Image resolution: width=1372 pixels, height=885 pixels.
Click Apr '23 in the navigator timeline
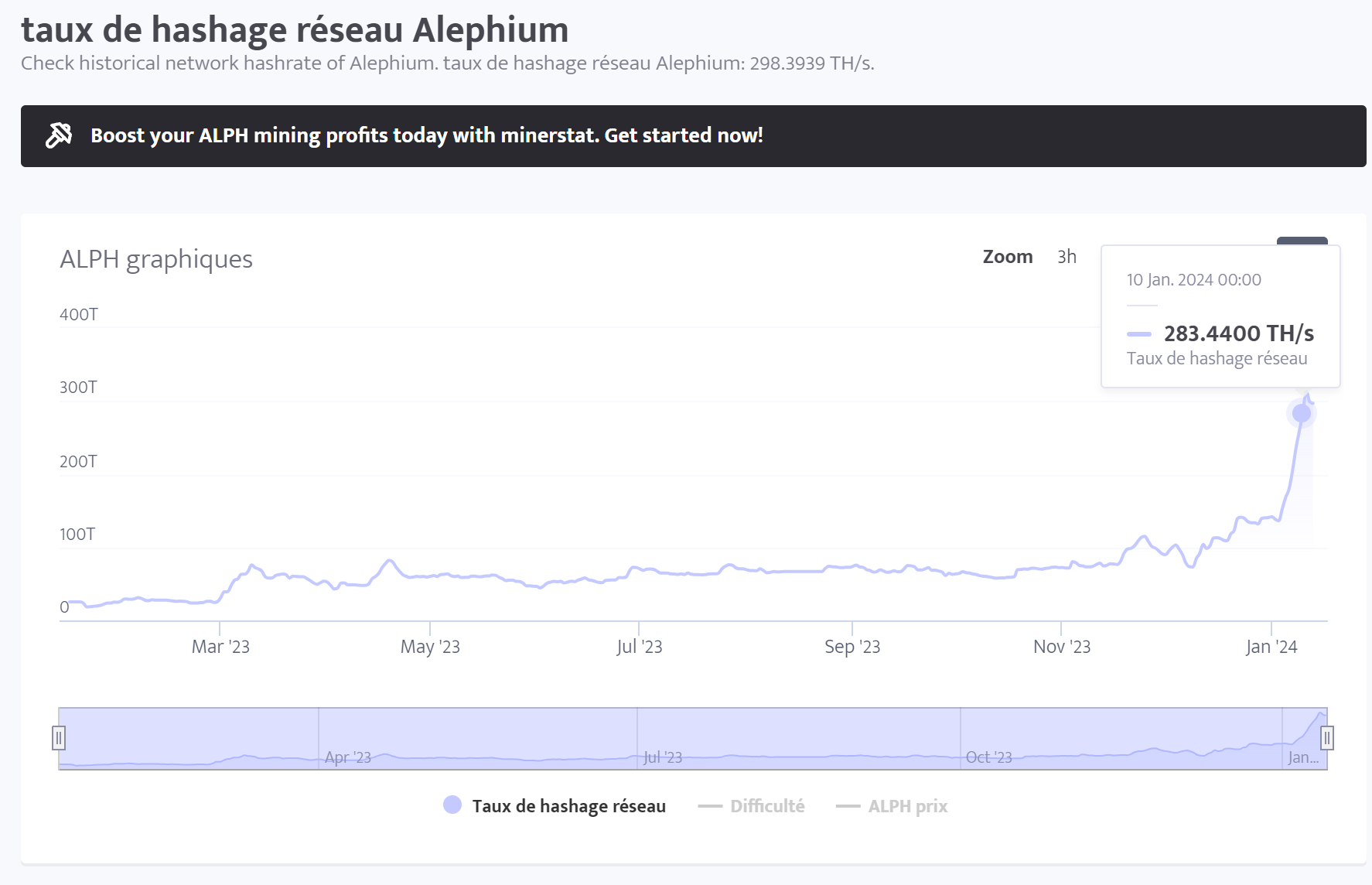point(347,757)
